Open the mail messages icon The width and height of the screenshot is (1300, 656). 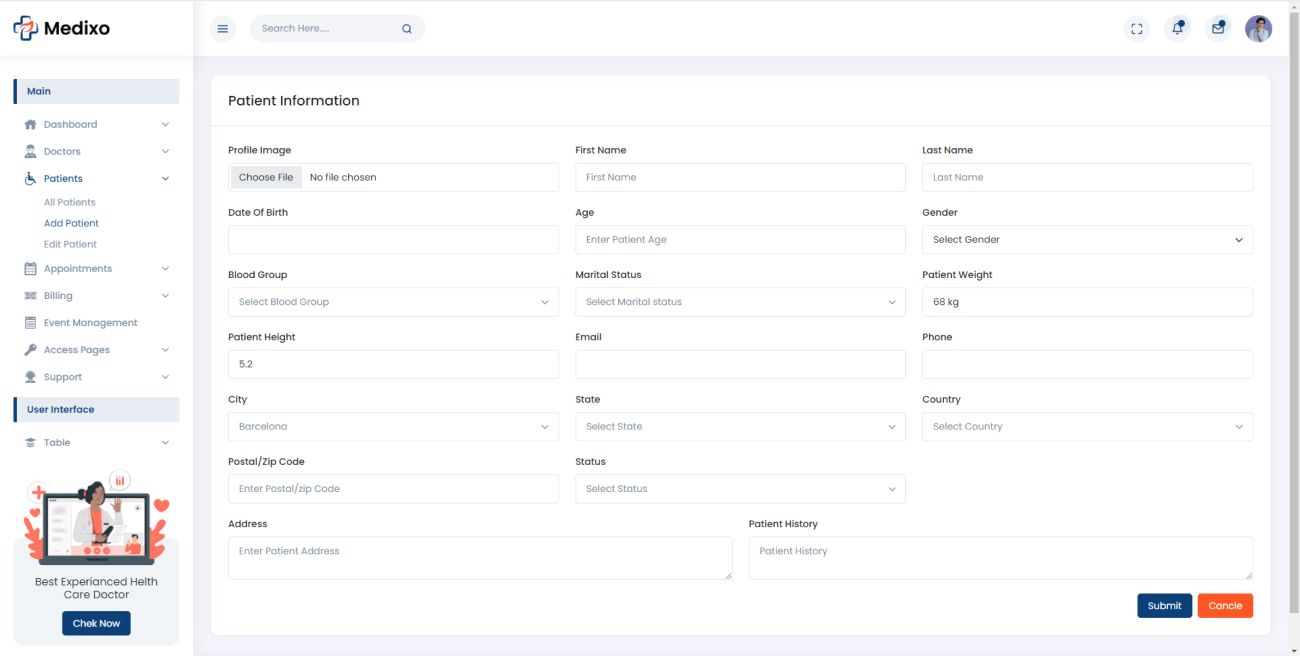1218,29
